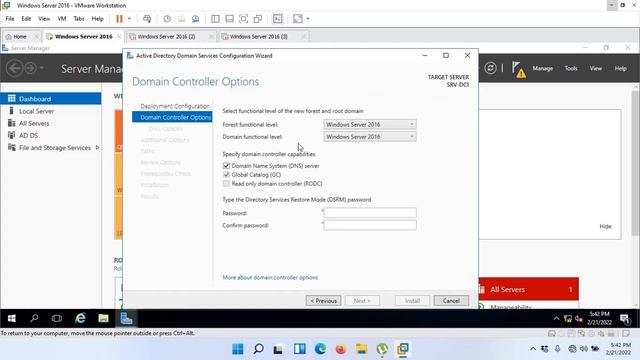Click the Install button in wizard
Screen dimensions: 640x360
(412, 301)
